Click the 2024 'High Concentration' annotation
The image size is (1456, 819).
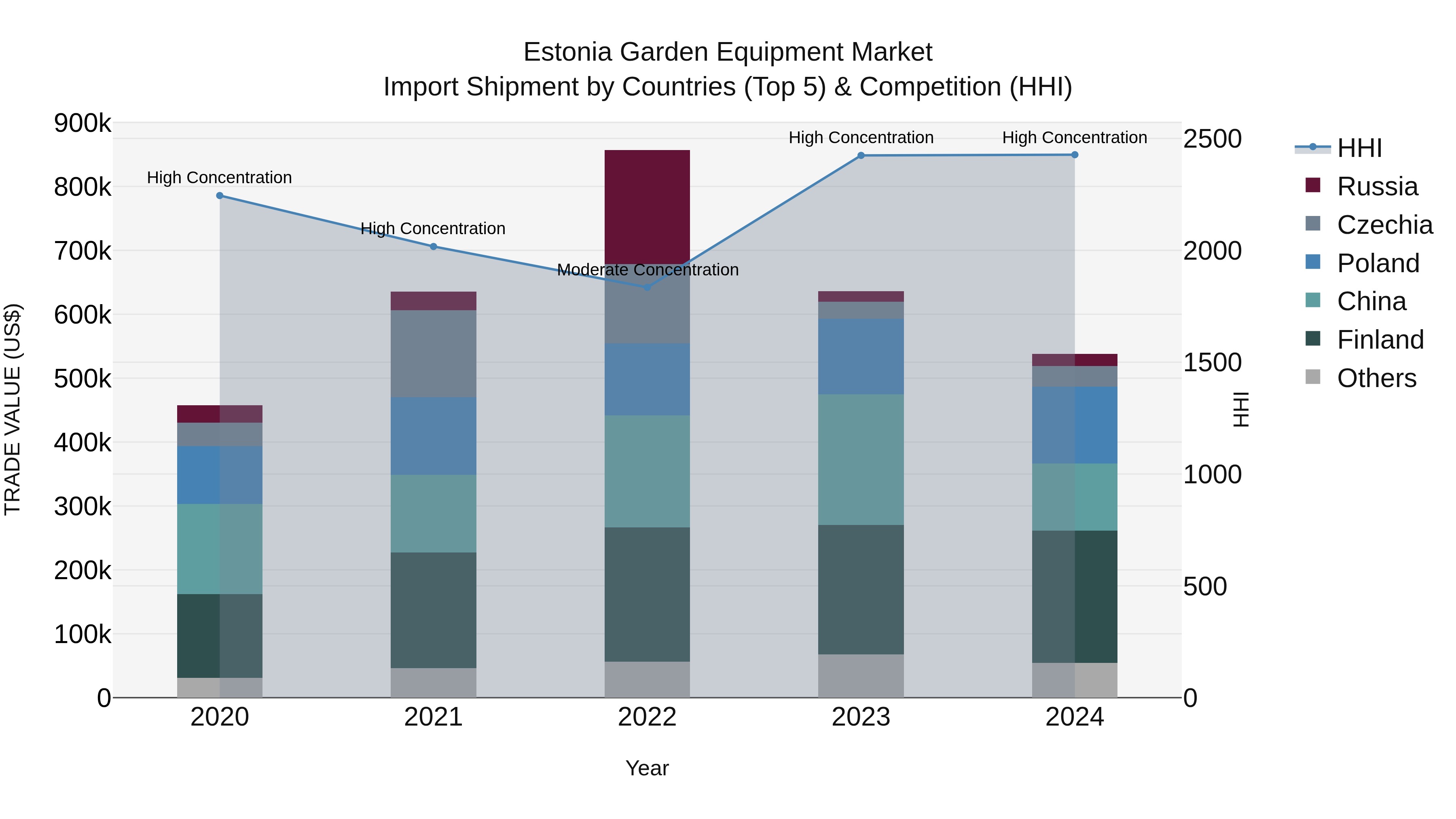1075,138
